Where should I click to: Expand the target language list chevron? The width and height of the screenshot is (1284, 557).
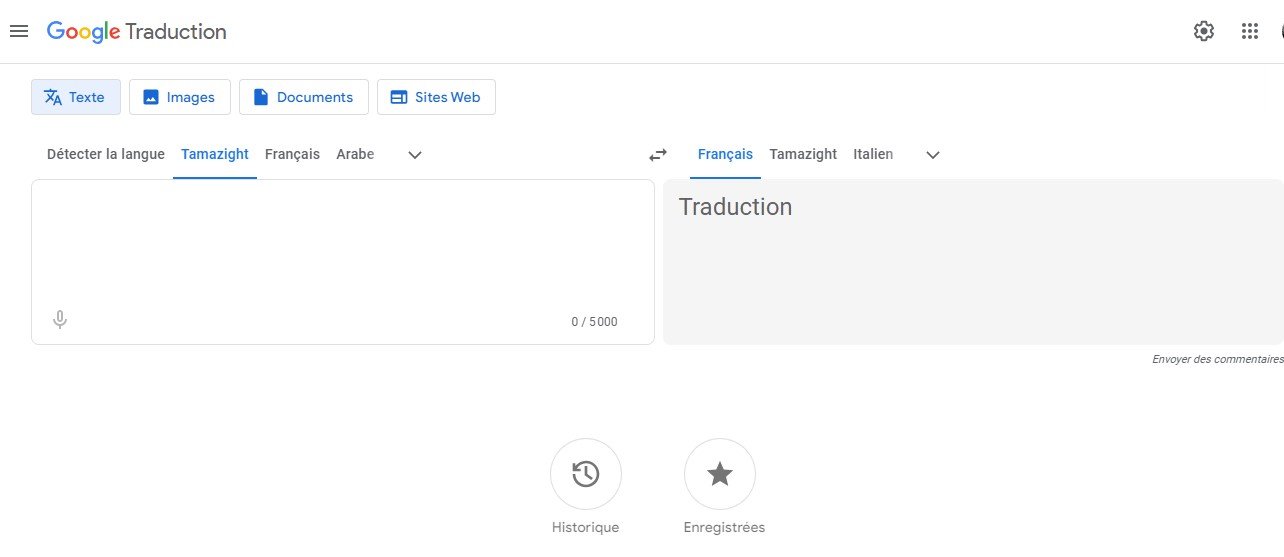click(933, 155)
